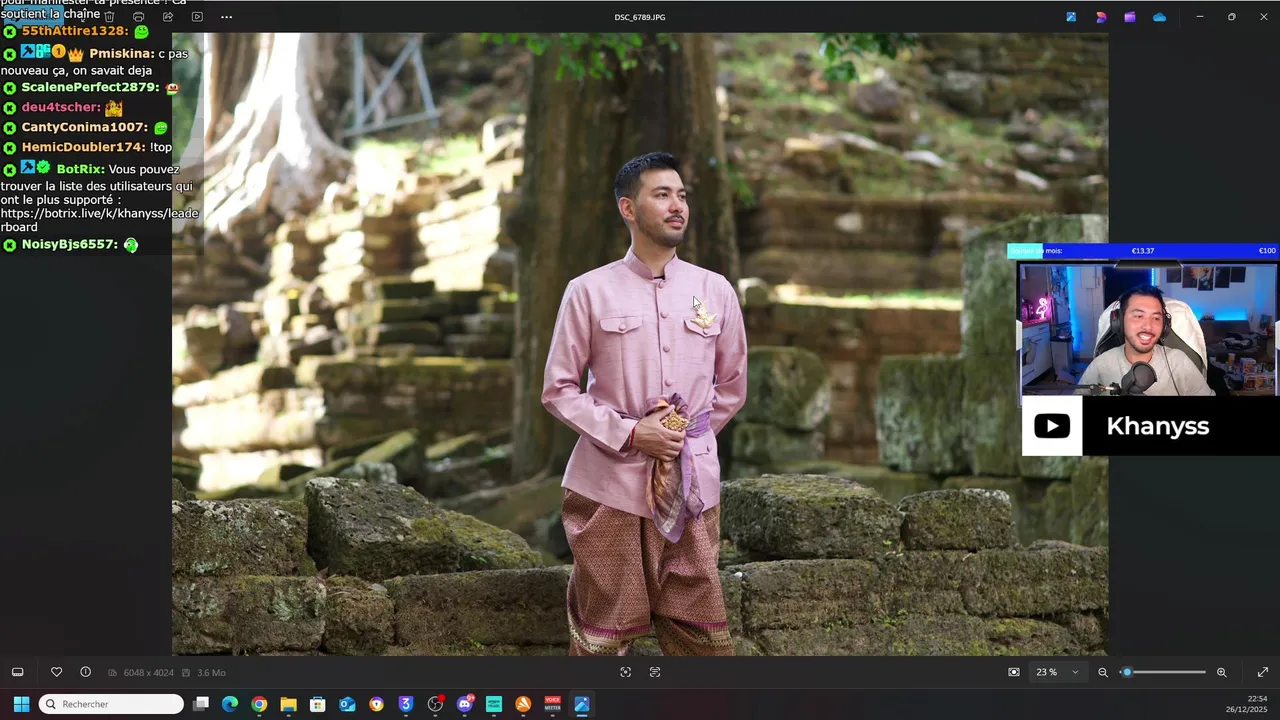Click username HemicDoubler174 in the chat overlay
Image resolution: width=1280 pixels, height=720 pixels.
pyautogui.click(x=83, y=147)
